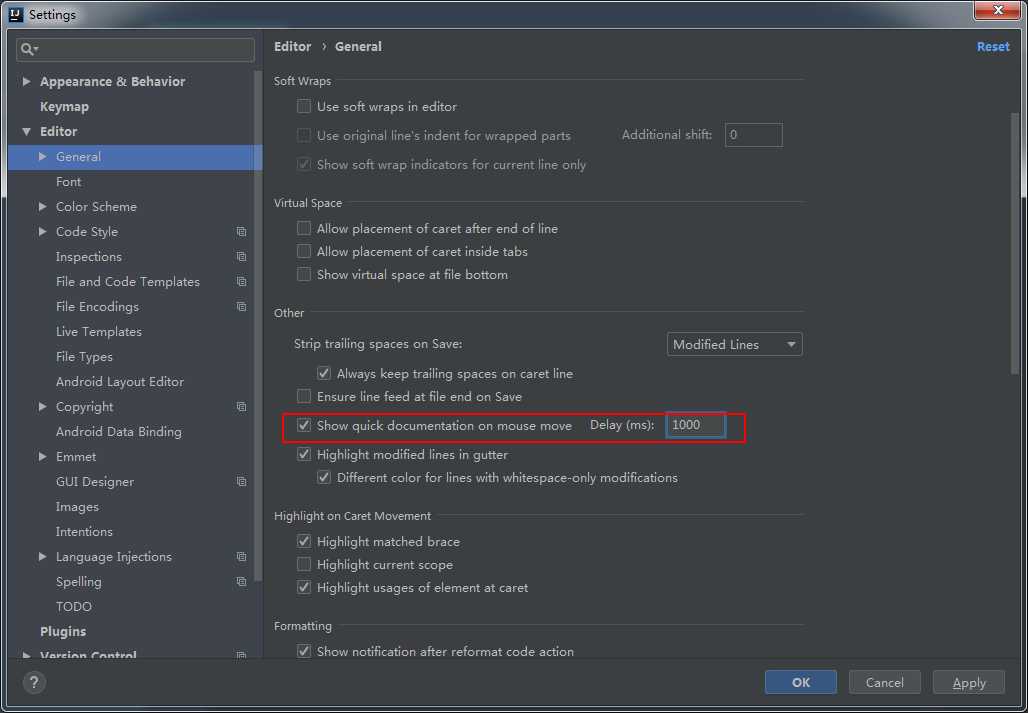Toggle Allow placement of caret inside tabs
The image size is (1028, 713).
304,252
